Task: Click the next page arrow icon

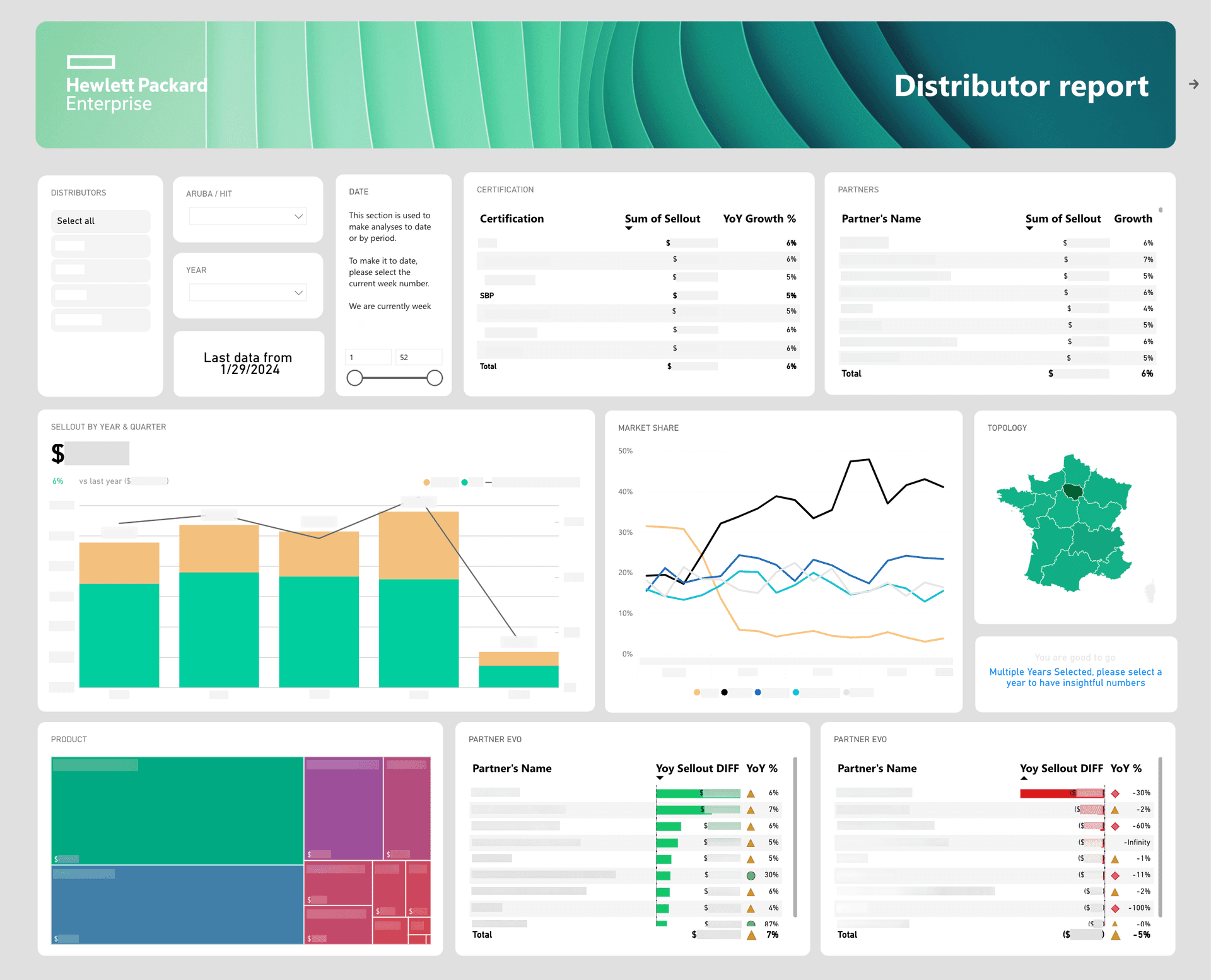Action: [x=1193, y=84]
